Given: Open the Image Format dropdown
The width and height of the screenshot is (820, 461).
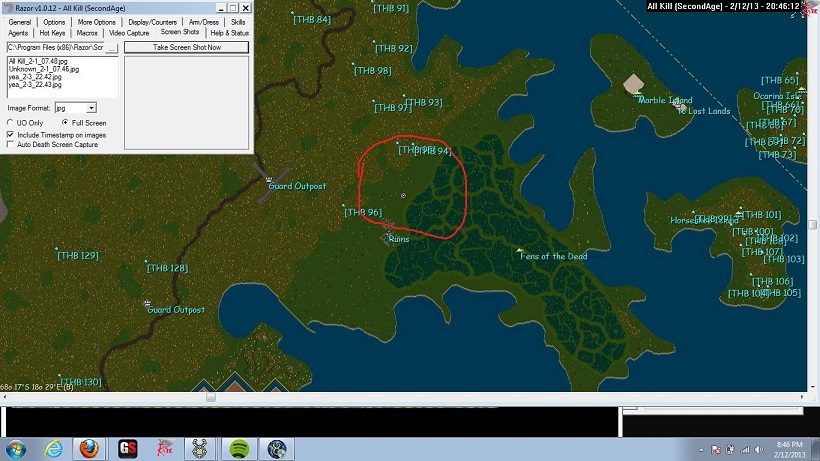Looking at the screenshot, I should tap(91, 107).
